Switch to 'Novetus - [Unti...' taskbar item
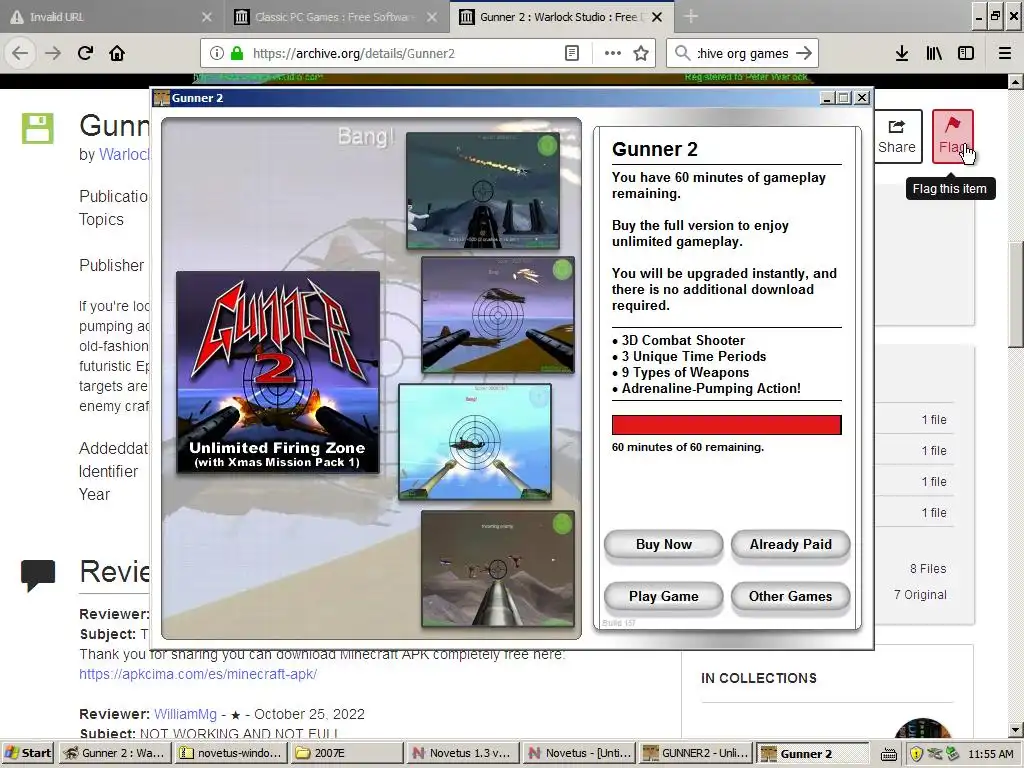Screen dimensions: 1024x768 click(580, 753)
